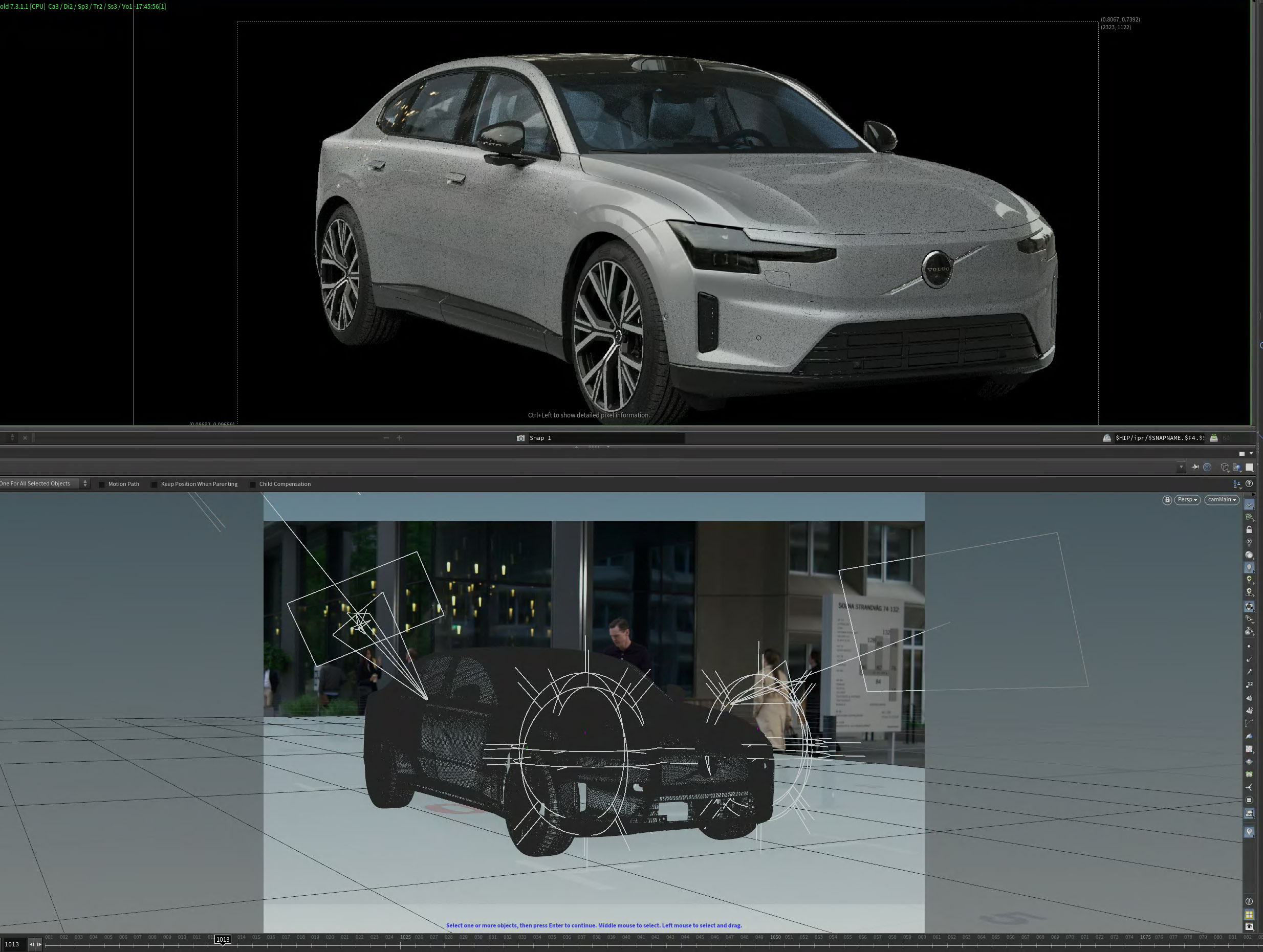Click the blue target circle icon
The height and width of the screenshot is (952, 1263).
point(1207,467)
